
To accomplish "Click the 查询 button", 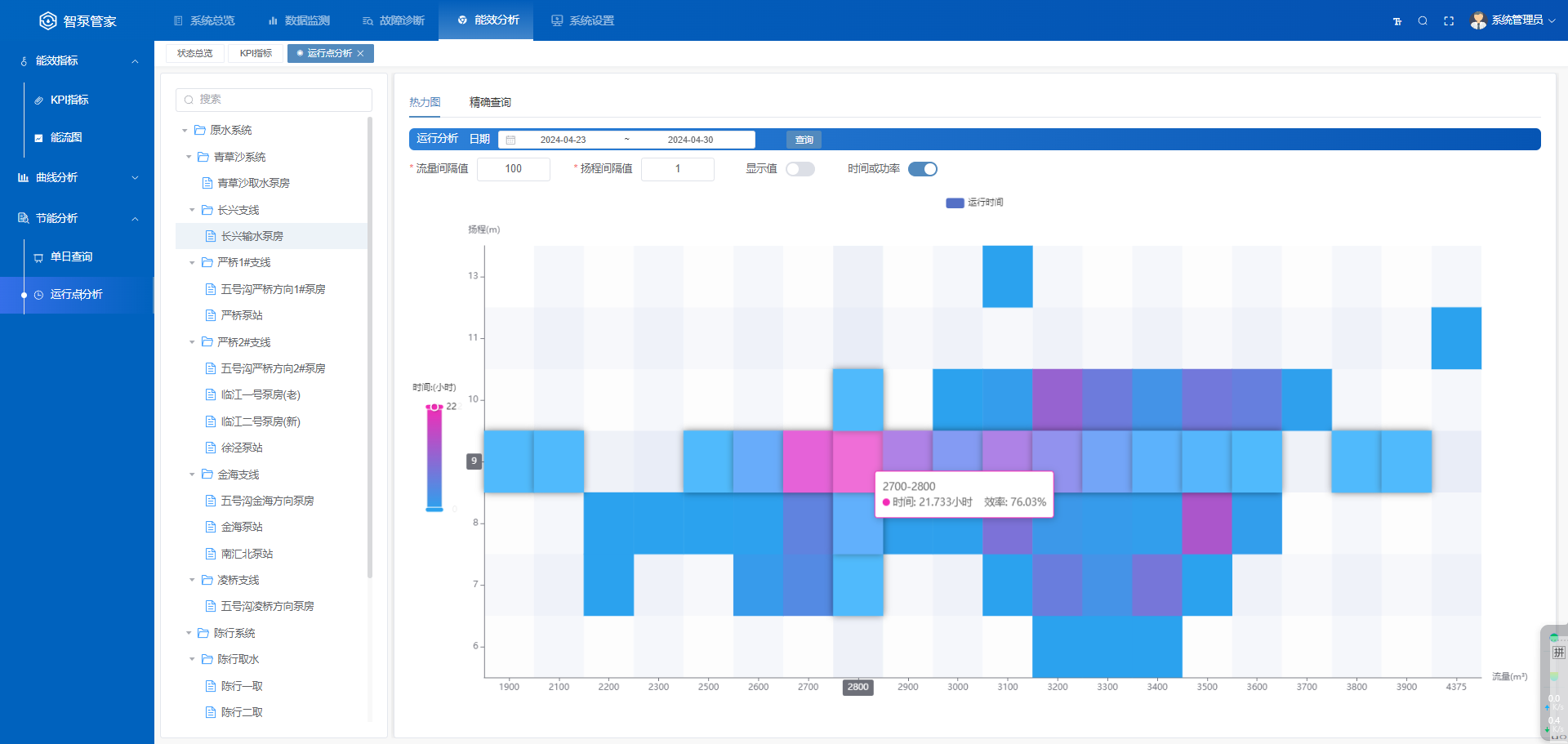I will click(804, 140).
